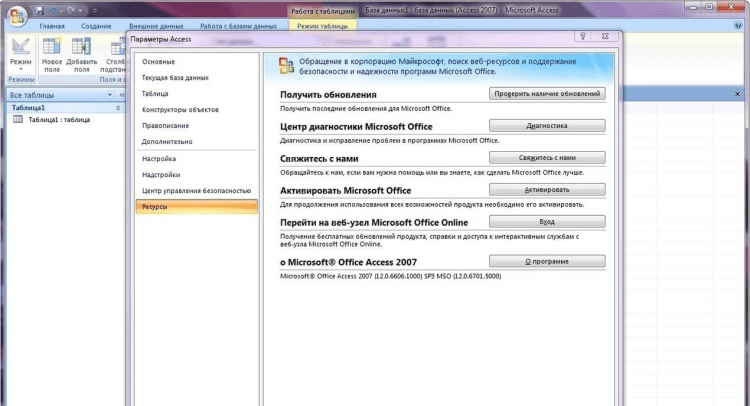750x406 pixels.
Task: Open the quick access toolbar customize arrow
Action: [95, 10]
